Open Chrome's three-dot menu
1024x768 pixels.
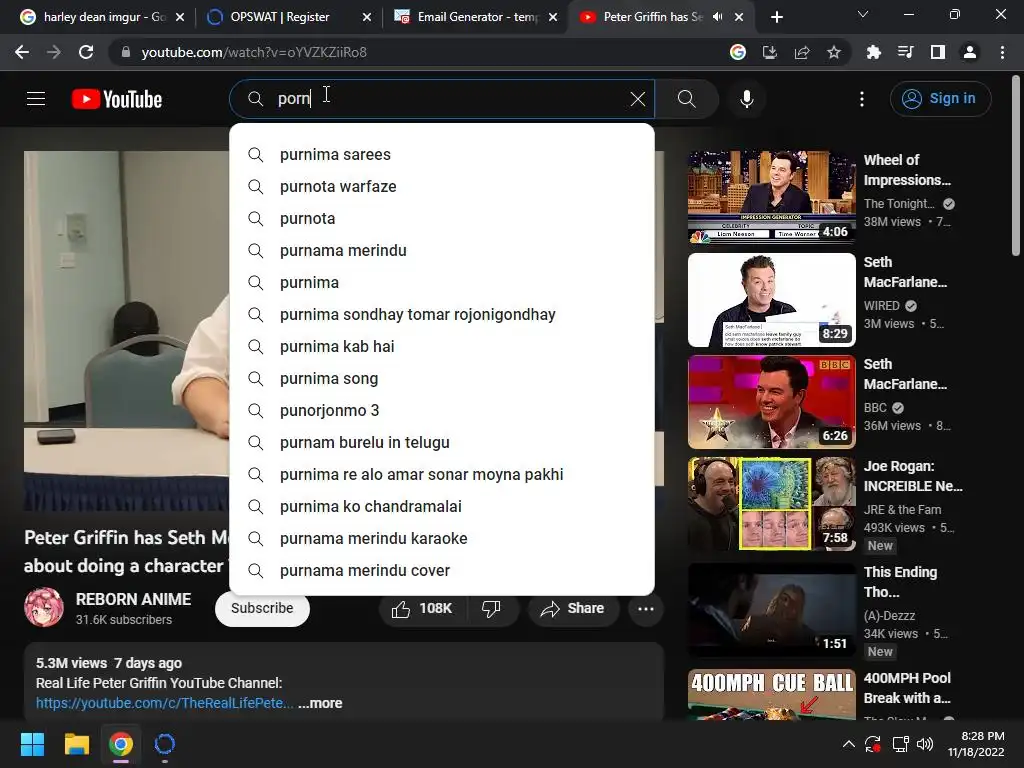pos(1002,52)
